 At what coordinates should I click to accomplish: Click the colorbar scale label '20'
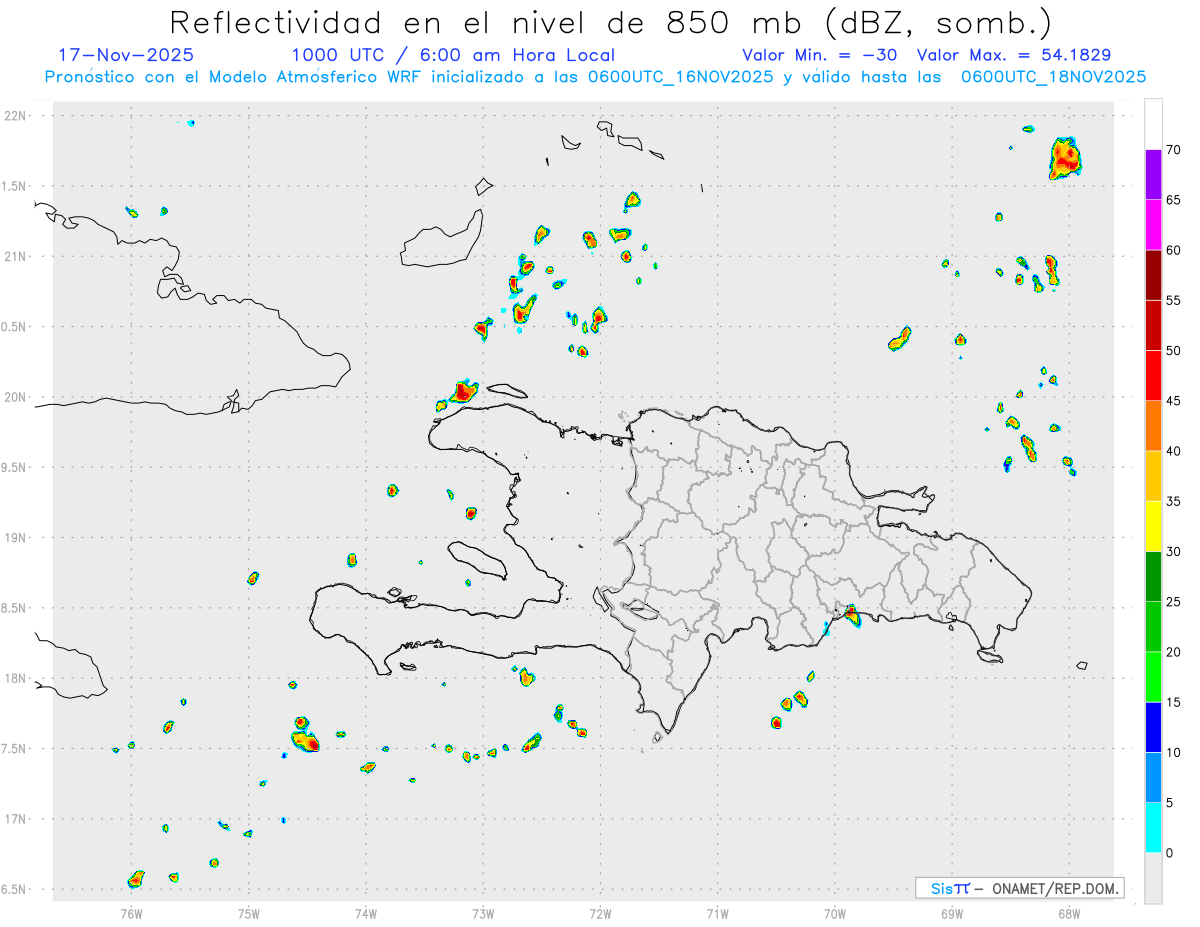1173,652
